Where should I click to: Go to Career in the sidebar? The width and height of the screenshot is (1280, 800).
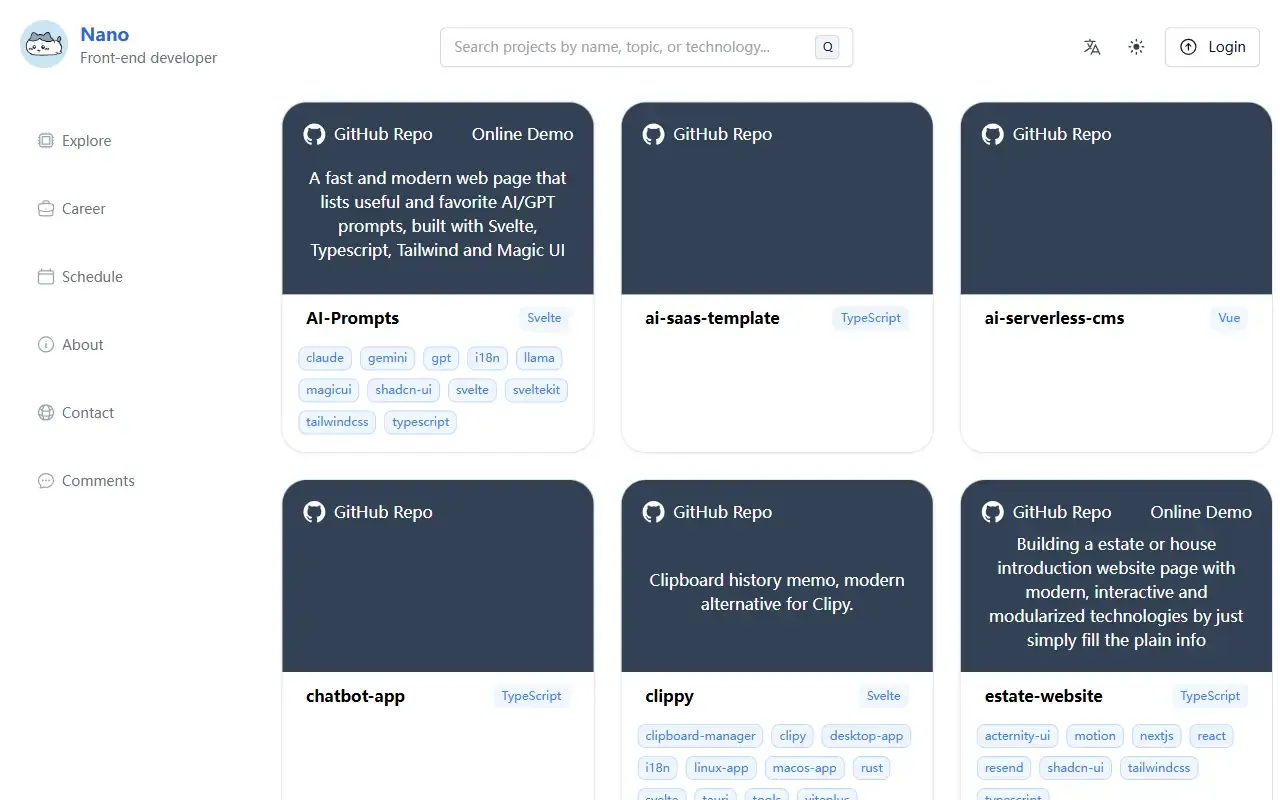coord(72,209)
